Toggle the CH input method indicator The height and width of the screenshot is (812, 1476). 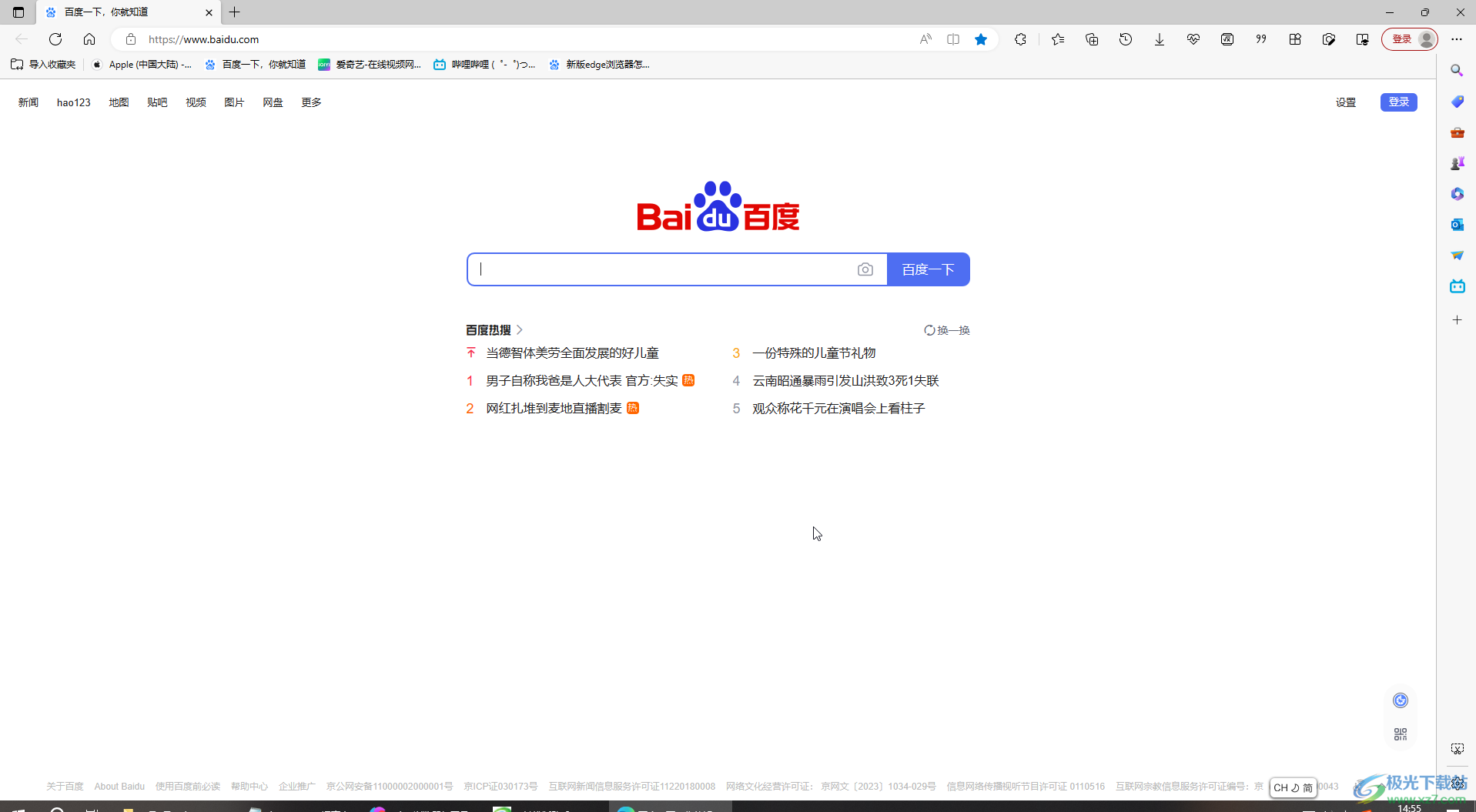click(x=1293, y=787)
